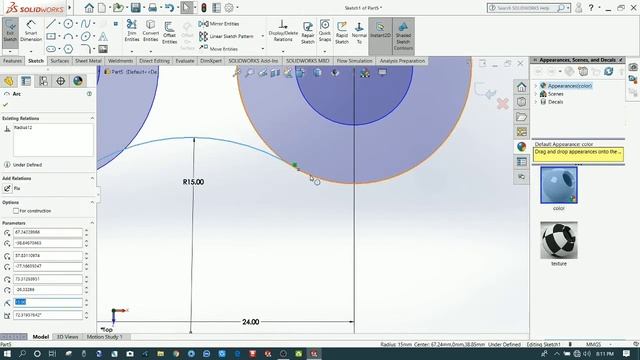Toggle Shaded Sketch Contours
Screen dimensions: 640x360
[x=403, y=36]
